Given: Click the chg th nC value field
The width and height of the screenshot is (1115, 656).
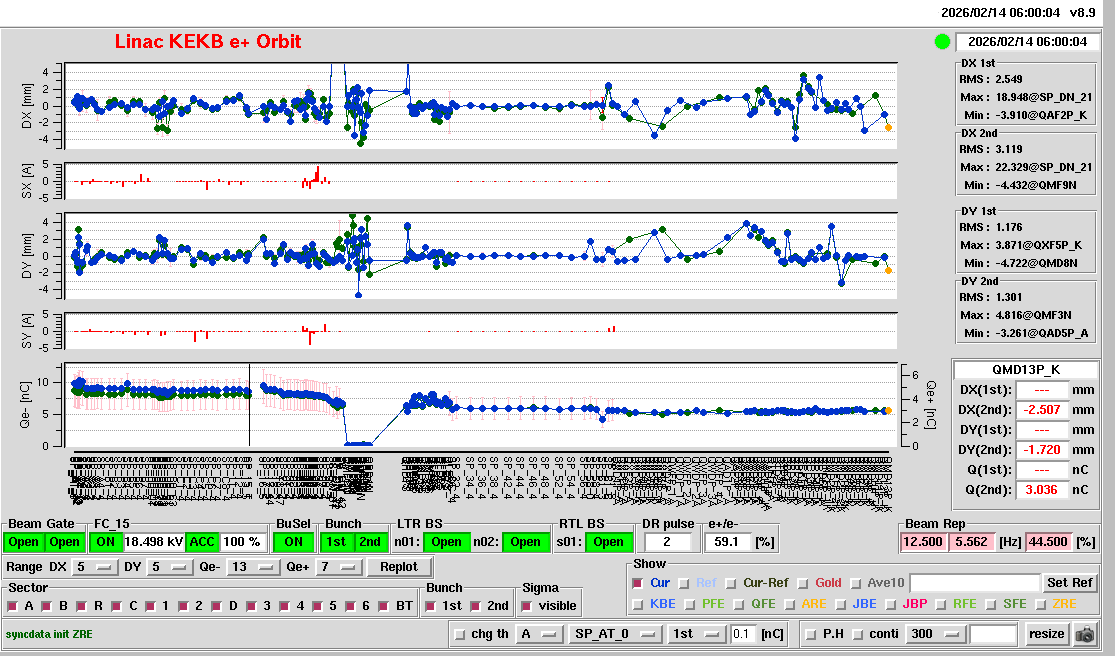Looking at the screenshot, I should pyautogui.click(x=741, y=634).
